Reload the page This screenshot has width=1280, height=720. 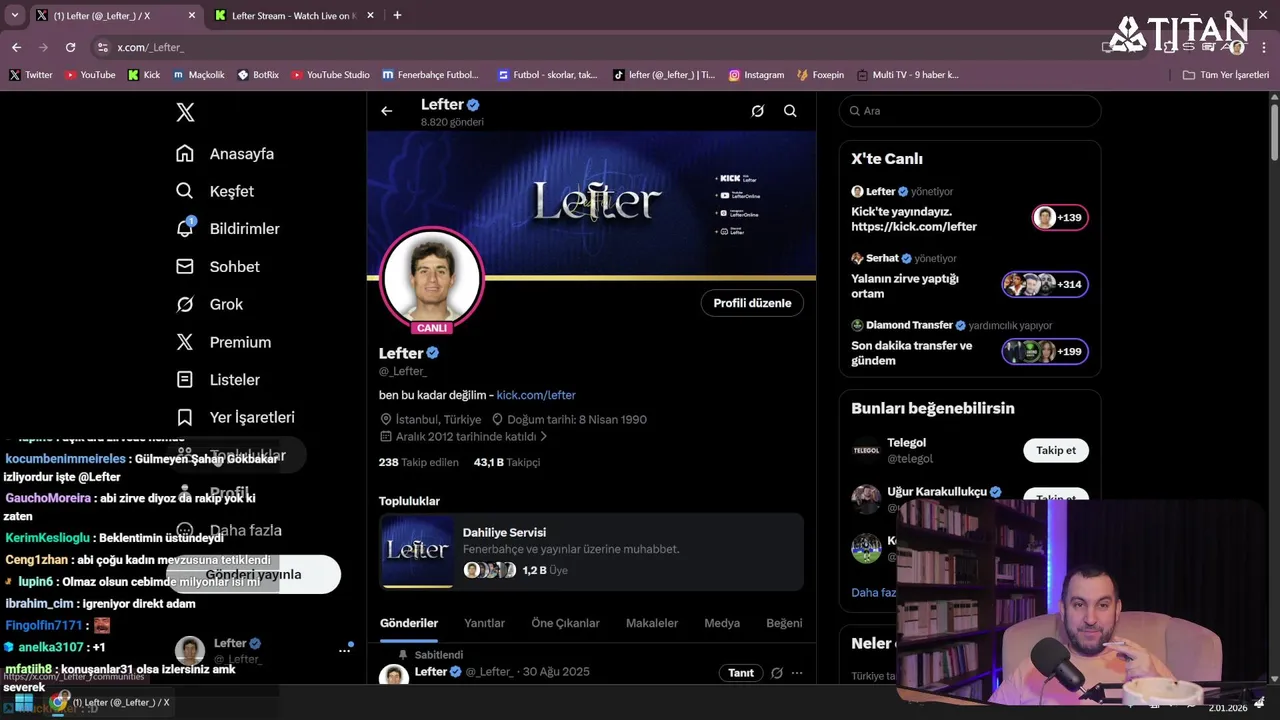tap(70, 47)
